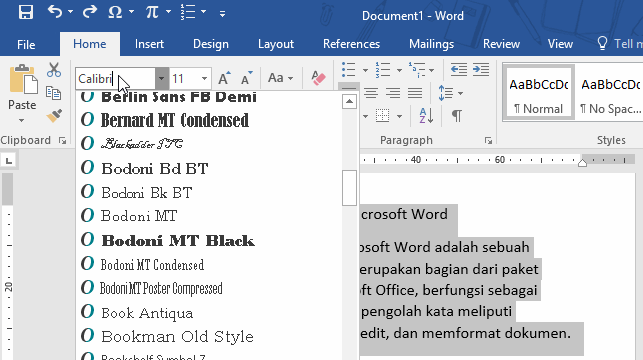
Task: Open the Change Case Aa menu
Action: [280, 78]
